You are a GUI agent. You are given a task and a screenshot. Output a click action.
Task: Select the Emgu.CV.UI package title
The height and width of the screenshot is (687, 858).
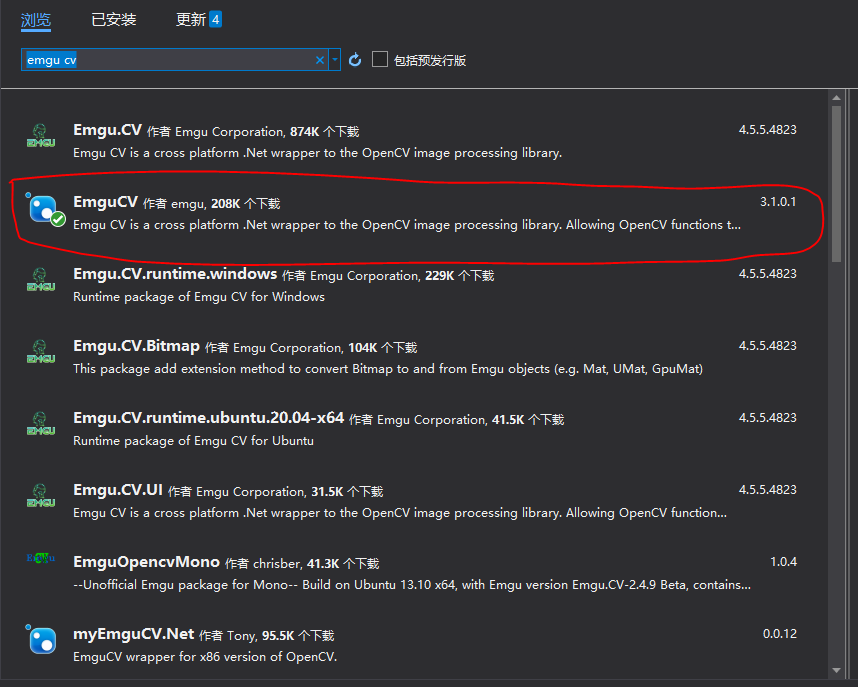[118, 490]
